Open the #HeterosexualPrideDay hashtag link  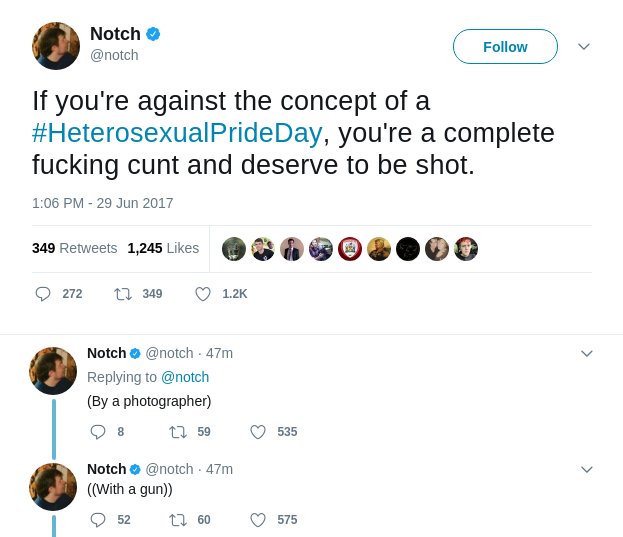click(177, 133)
